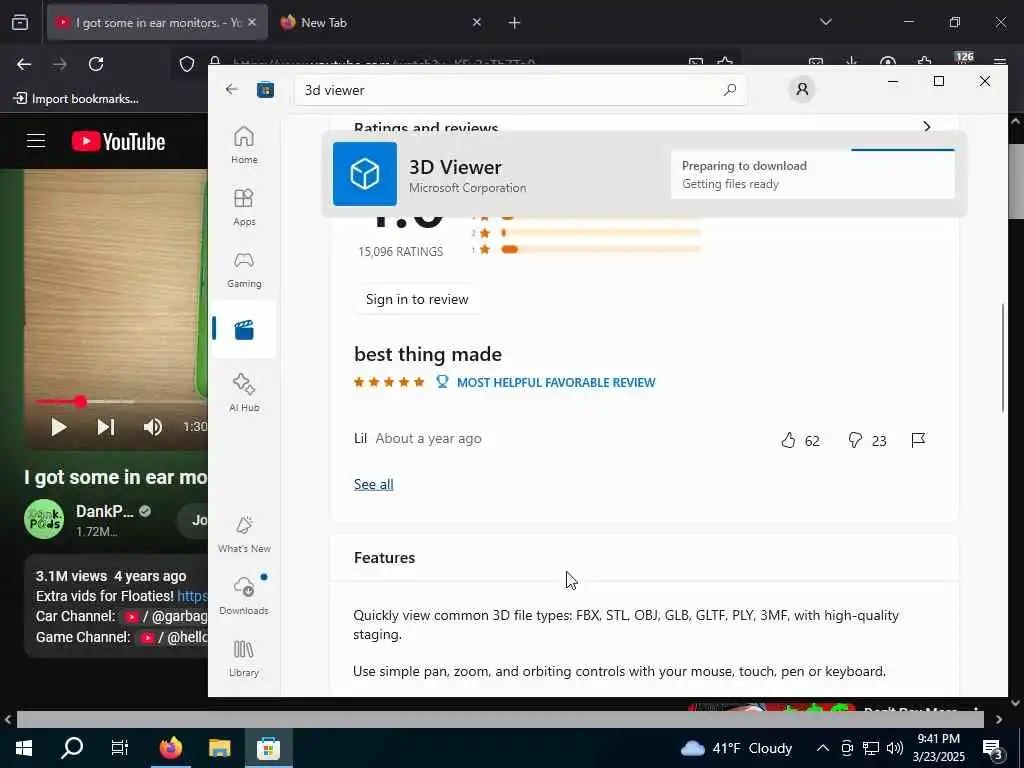Open Gaming section in Store sidebar
1024x768 pixels.
pos(244,269)
